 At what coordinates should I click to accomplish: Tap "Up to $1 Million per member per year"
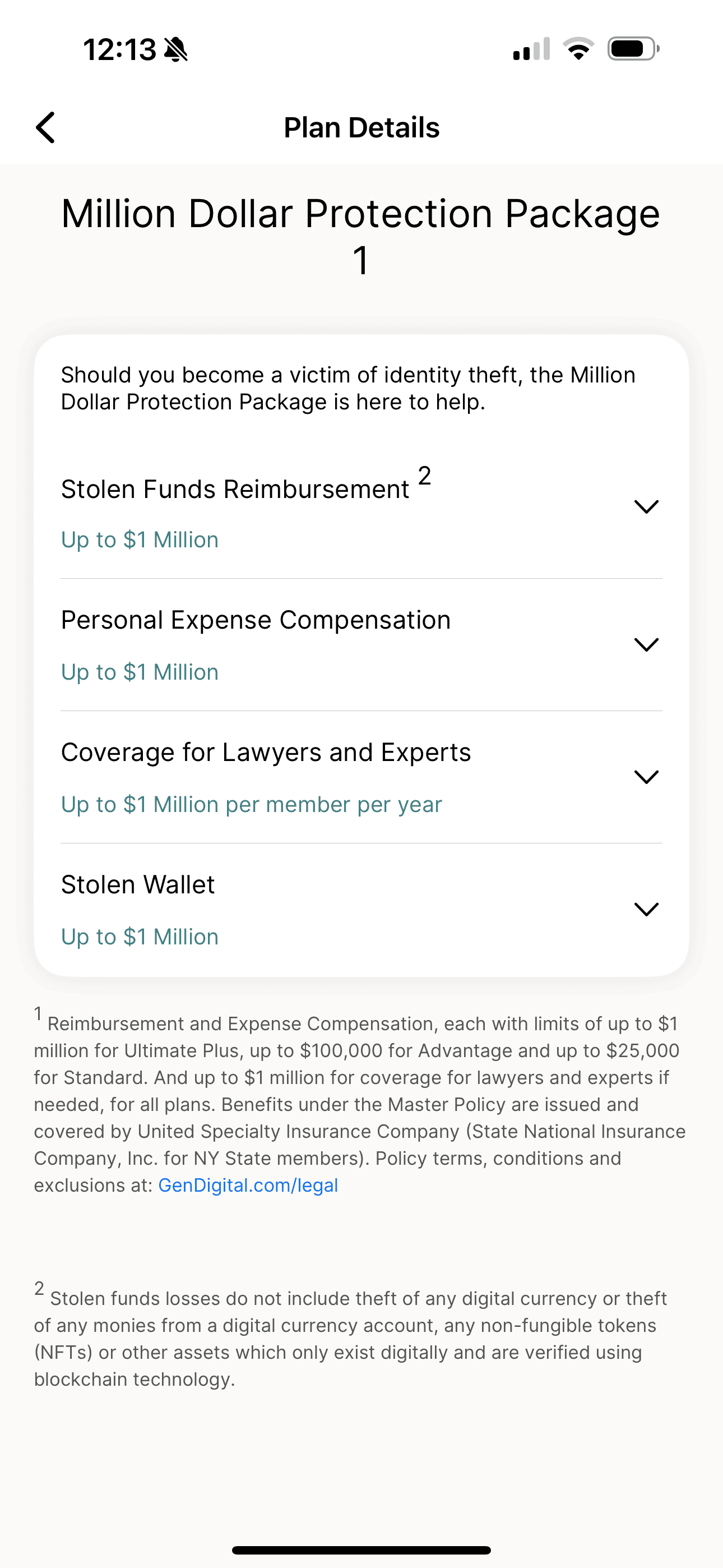(251, 805)
